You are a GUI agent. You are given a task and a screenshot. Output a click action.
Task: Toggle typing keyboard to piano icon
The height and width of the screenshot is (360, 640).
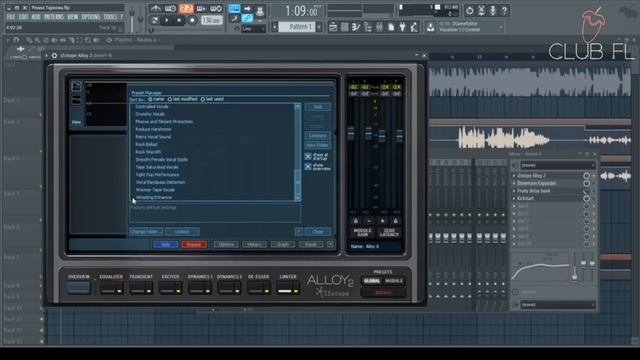234,8
